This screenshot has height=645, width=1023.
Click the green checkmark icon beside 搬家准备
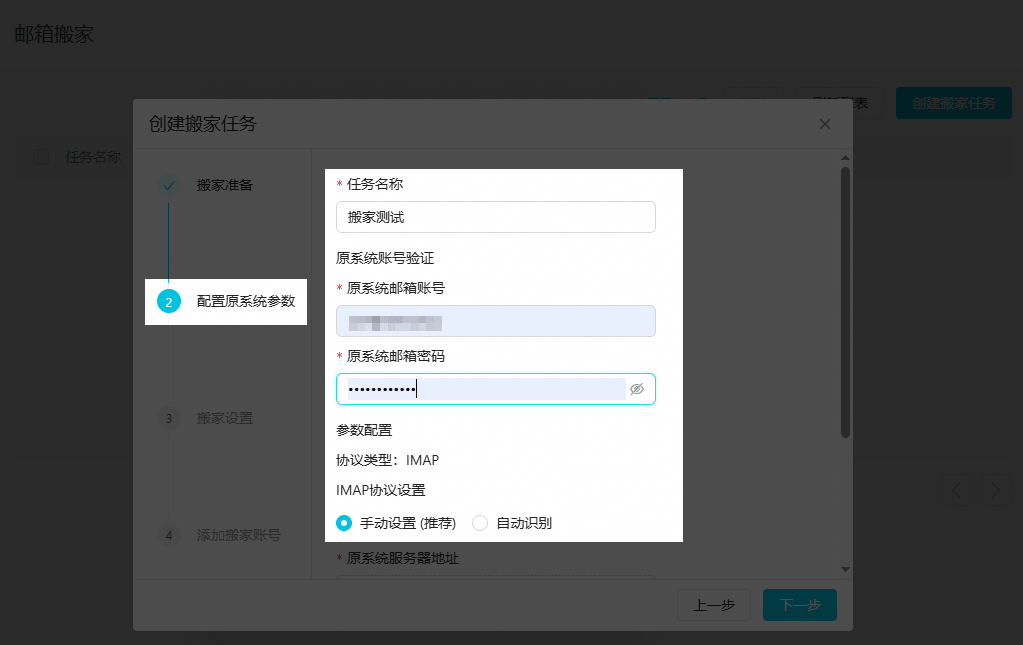(x=168, y=184)
